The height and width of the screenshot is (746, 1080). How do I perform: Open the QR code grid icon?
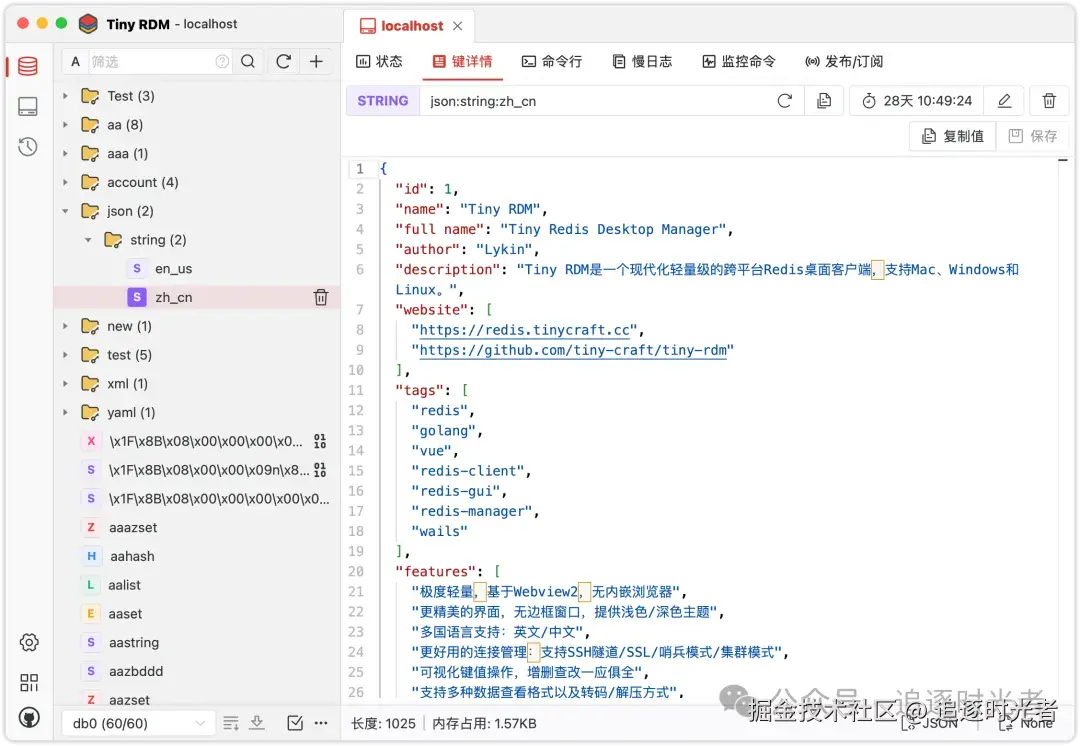point(29,682)
